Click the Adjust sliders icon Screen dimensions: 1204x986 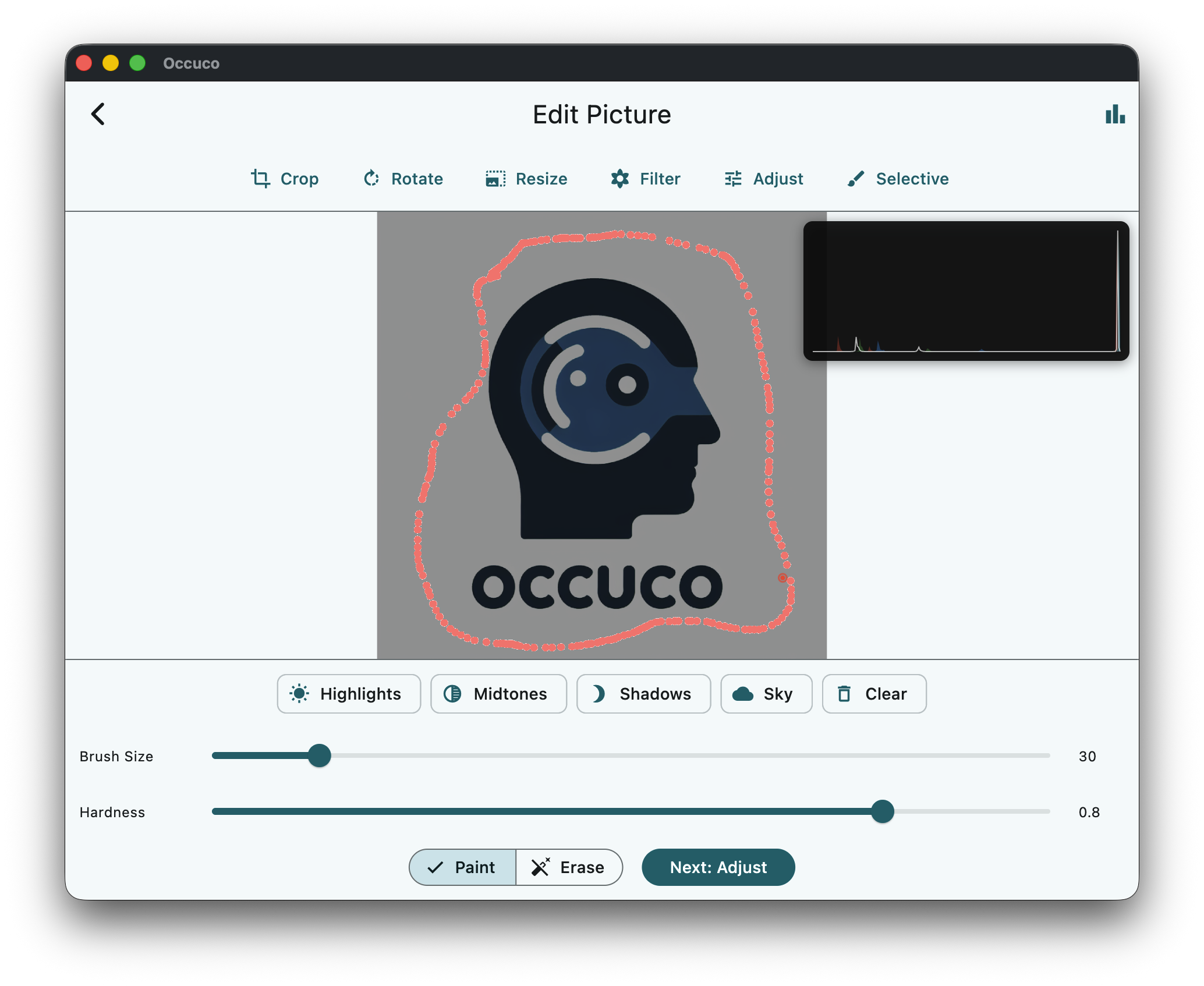(x=733, y=179)
